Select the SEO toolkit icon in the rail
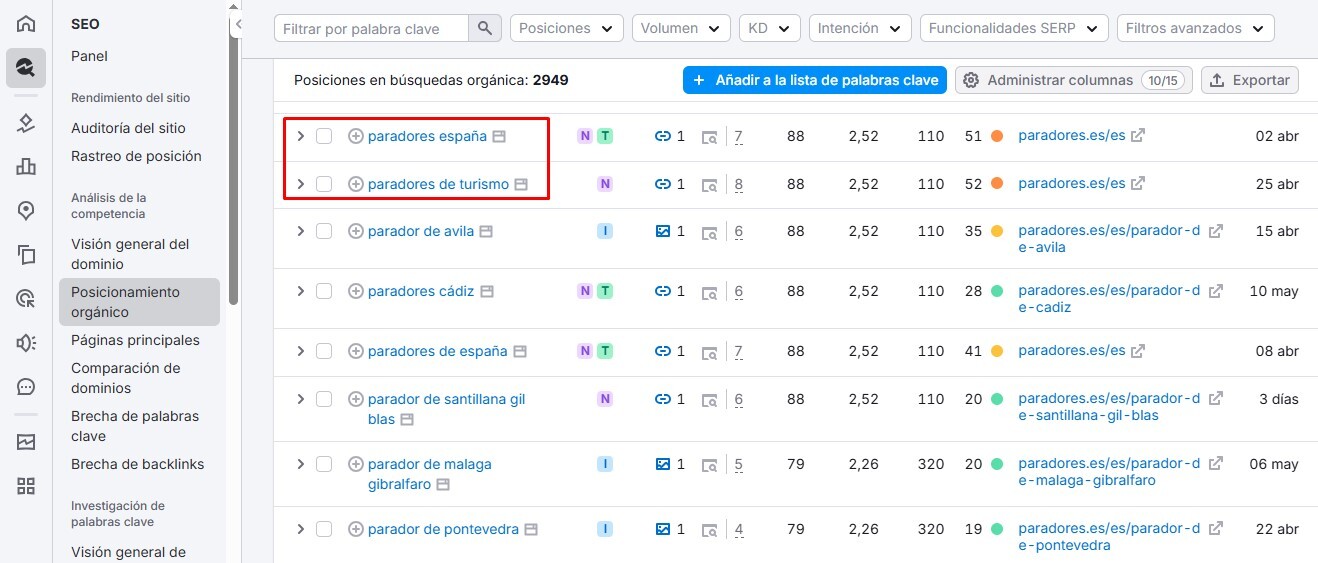Viewport: 1318px width, 563px height. tap(26, 68)
